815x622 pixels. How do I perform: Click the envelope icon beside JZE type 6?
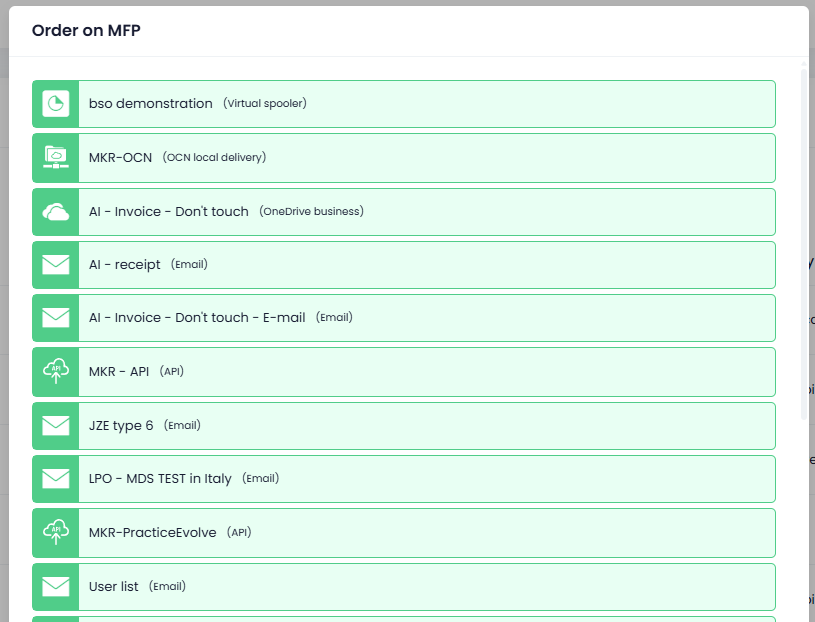coord(55,426)
